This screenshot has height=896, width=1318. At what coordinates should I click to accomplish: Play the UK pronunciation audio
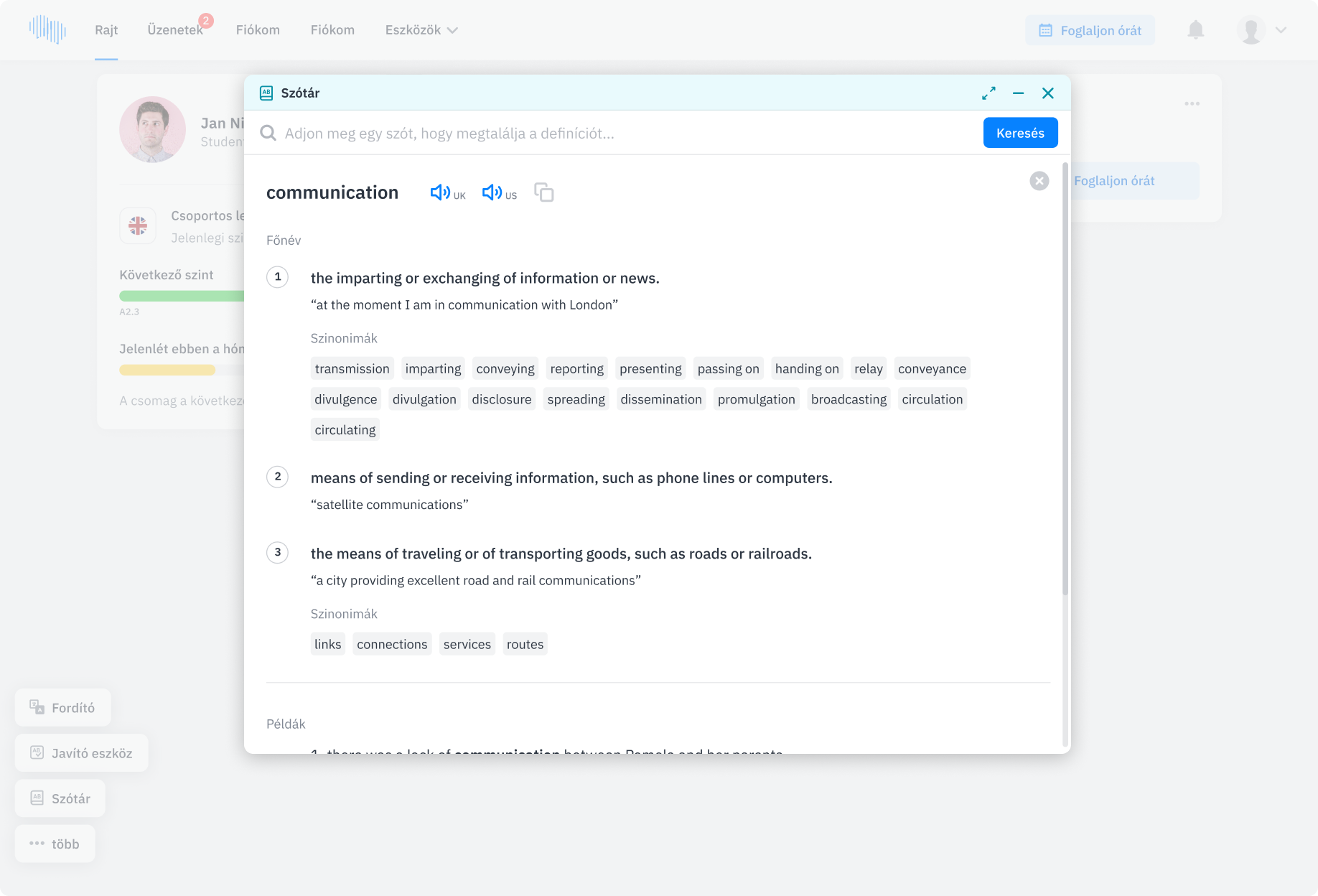(439, 192)
